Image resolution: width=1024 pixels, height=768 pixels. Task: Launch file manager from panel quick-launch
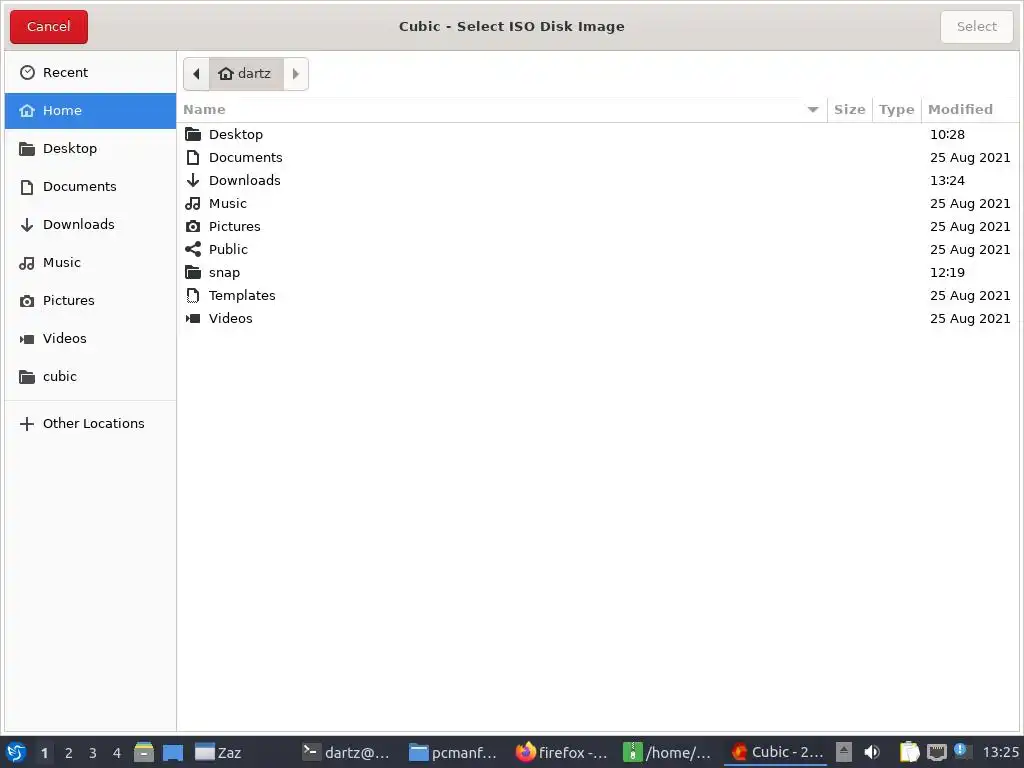[x=144, y=752]
